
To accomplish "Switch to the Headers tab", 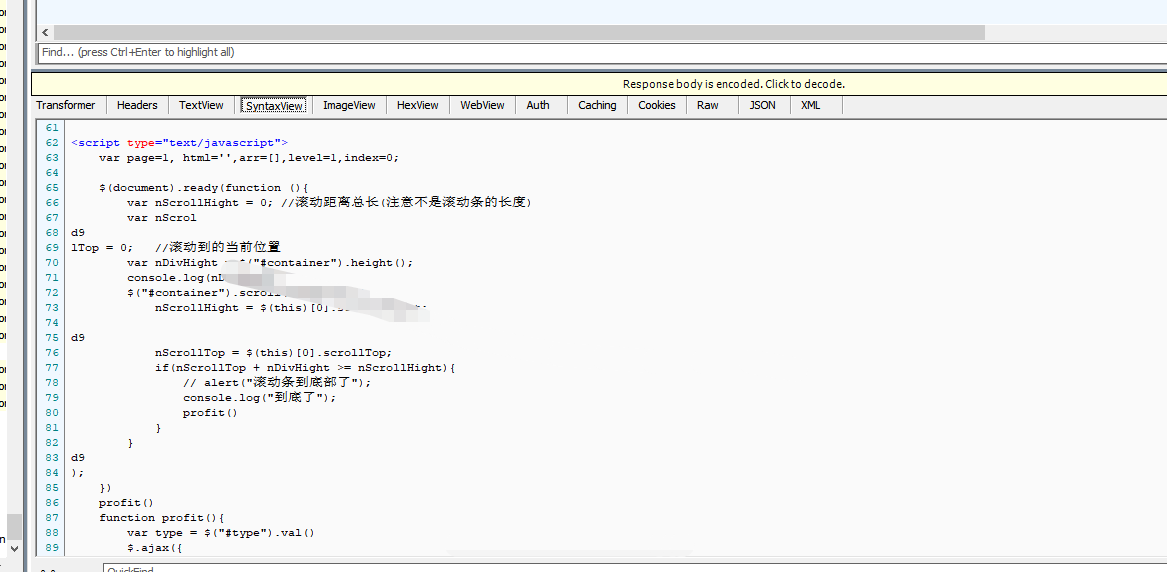I will pos(137,105).
